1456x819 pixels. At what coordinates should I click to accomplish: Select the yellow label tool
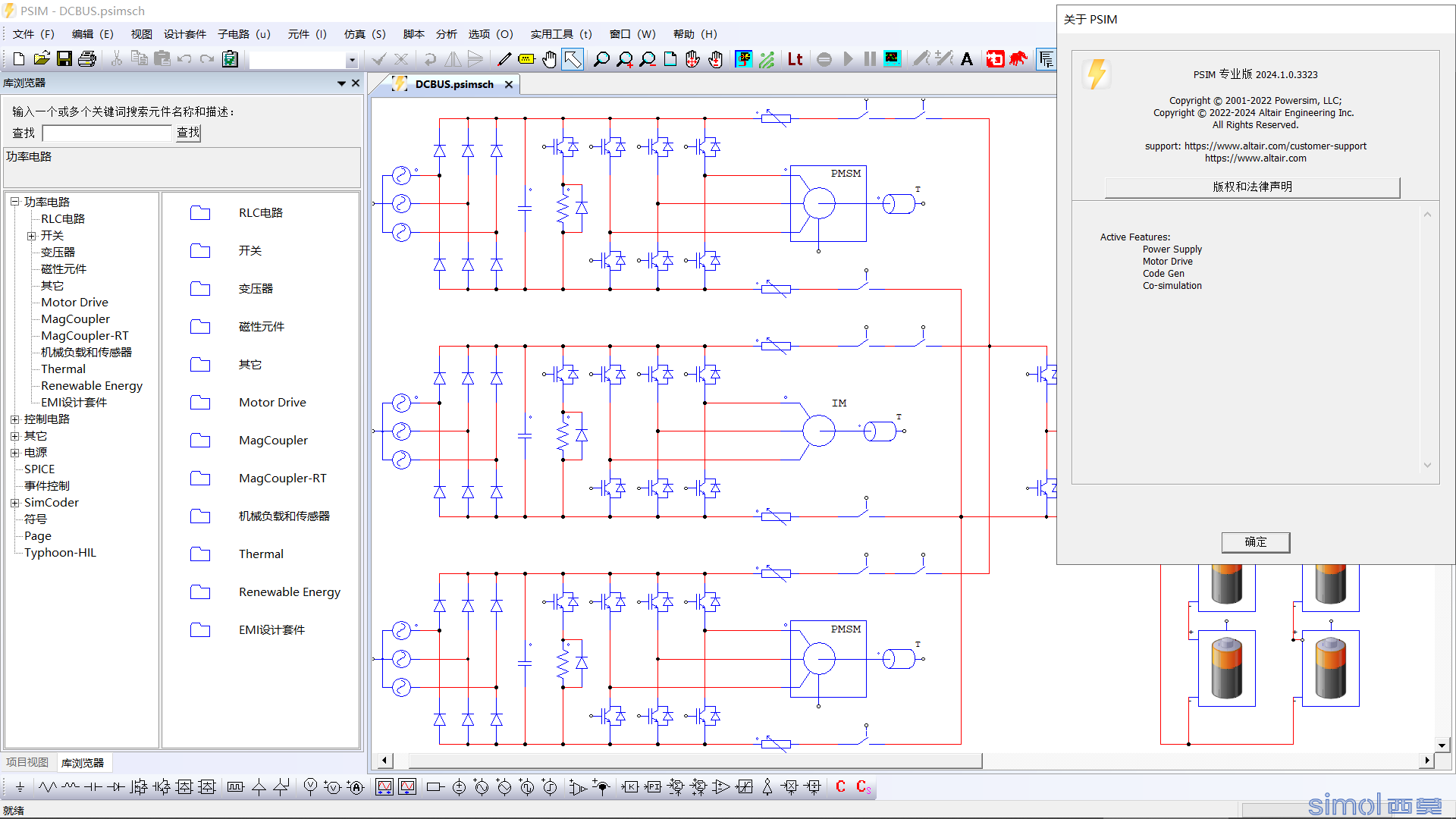[526, 59]
